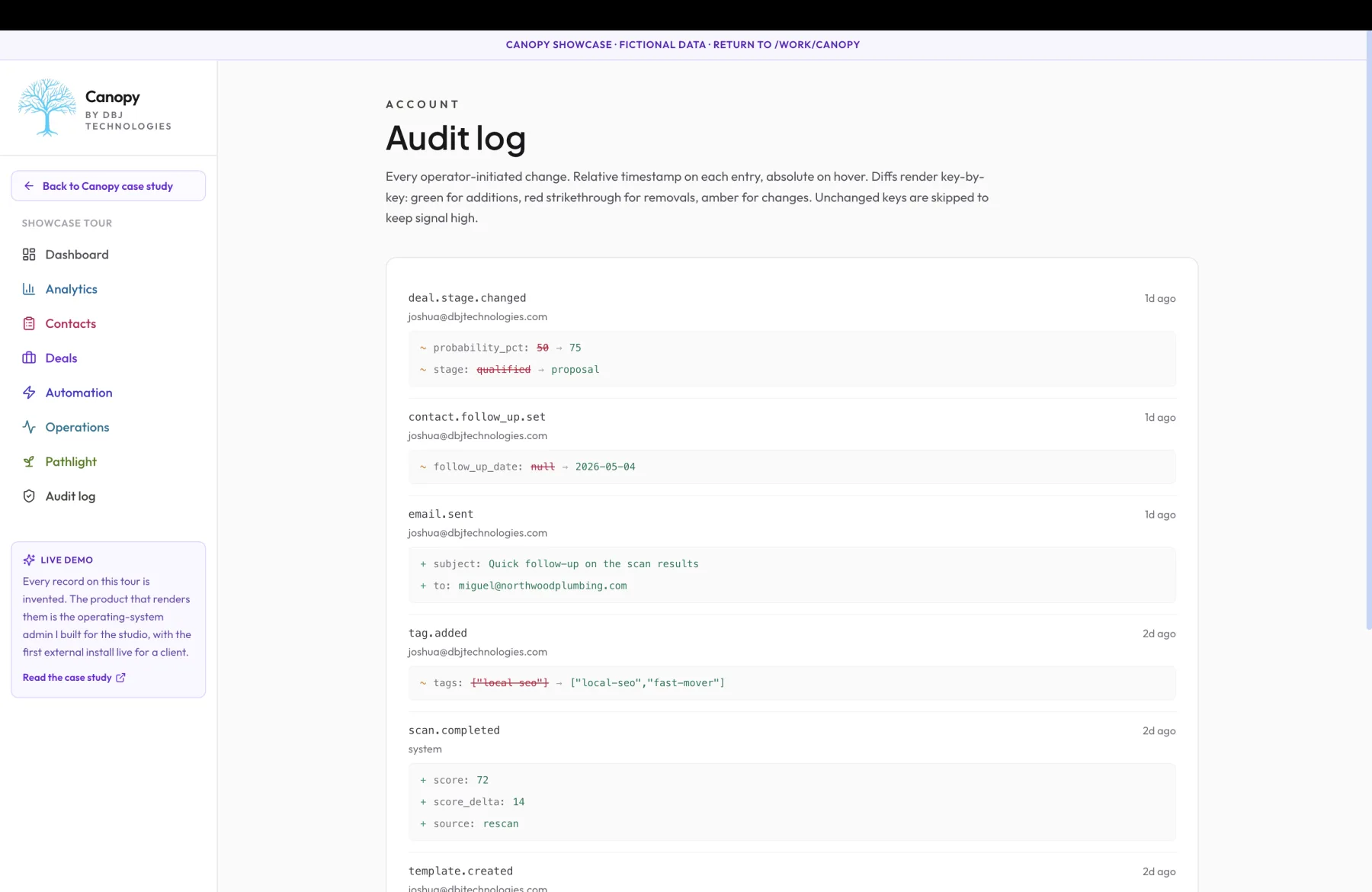Click Back to Canopy case study button

108,186
